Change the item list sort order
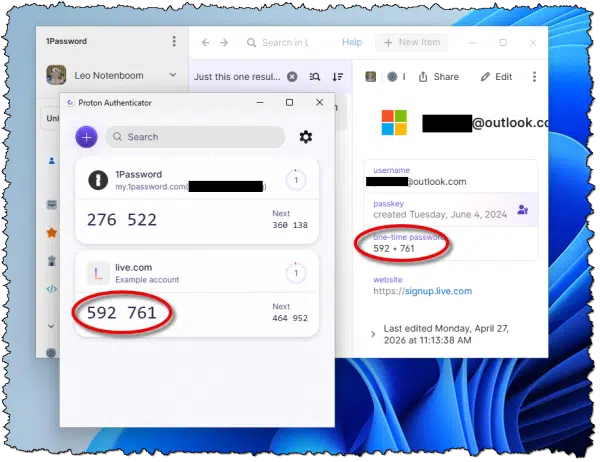This screenshot has height=462, width=600. tap(338, 77)
